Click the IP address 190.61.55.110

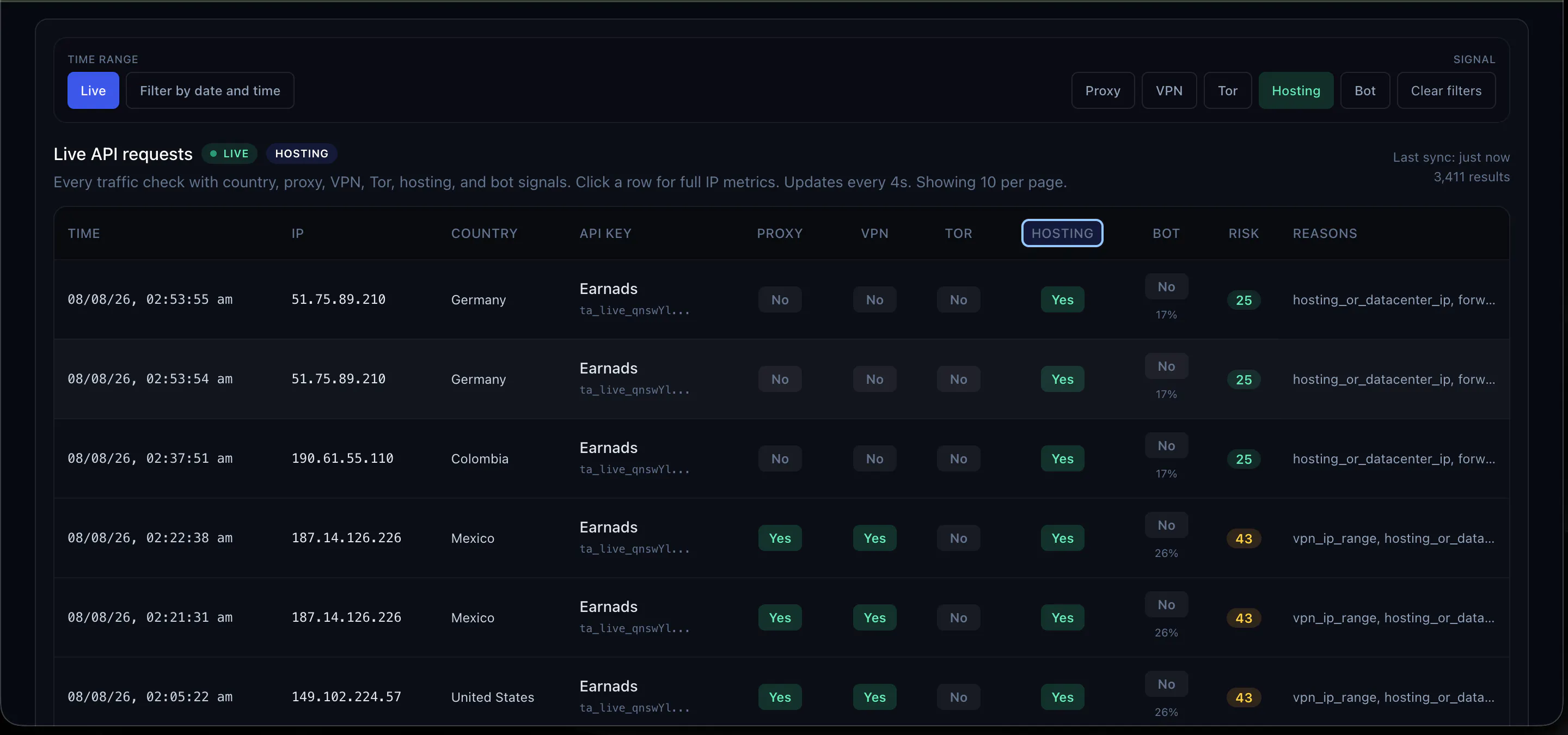click(342, 459)
